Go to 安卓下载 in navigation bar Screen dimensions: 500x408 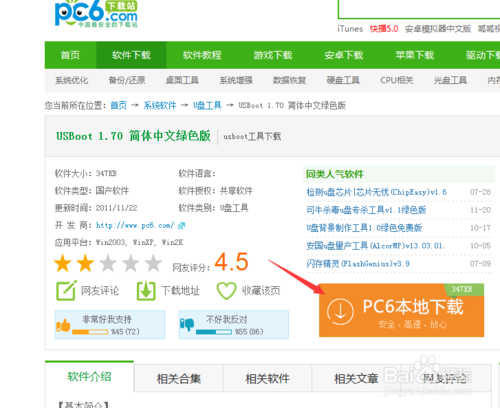tap(344, 55)
